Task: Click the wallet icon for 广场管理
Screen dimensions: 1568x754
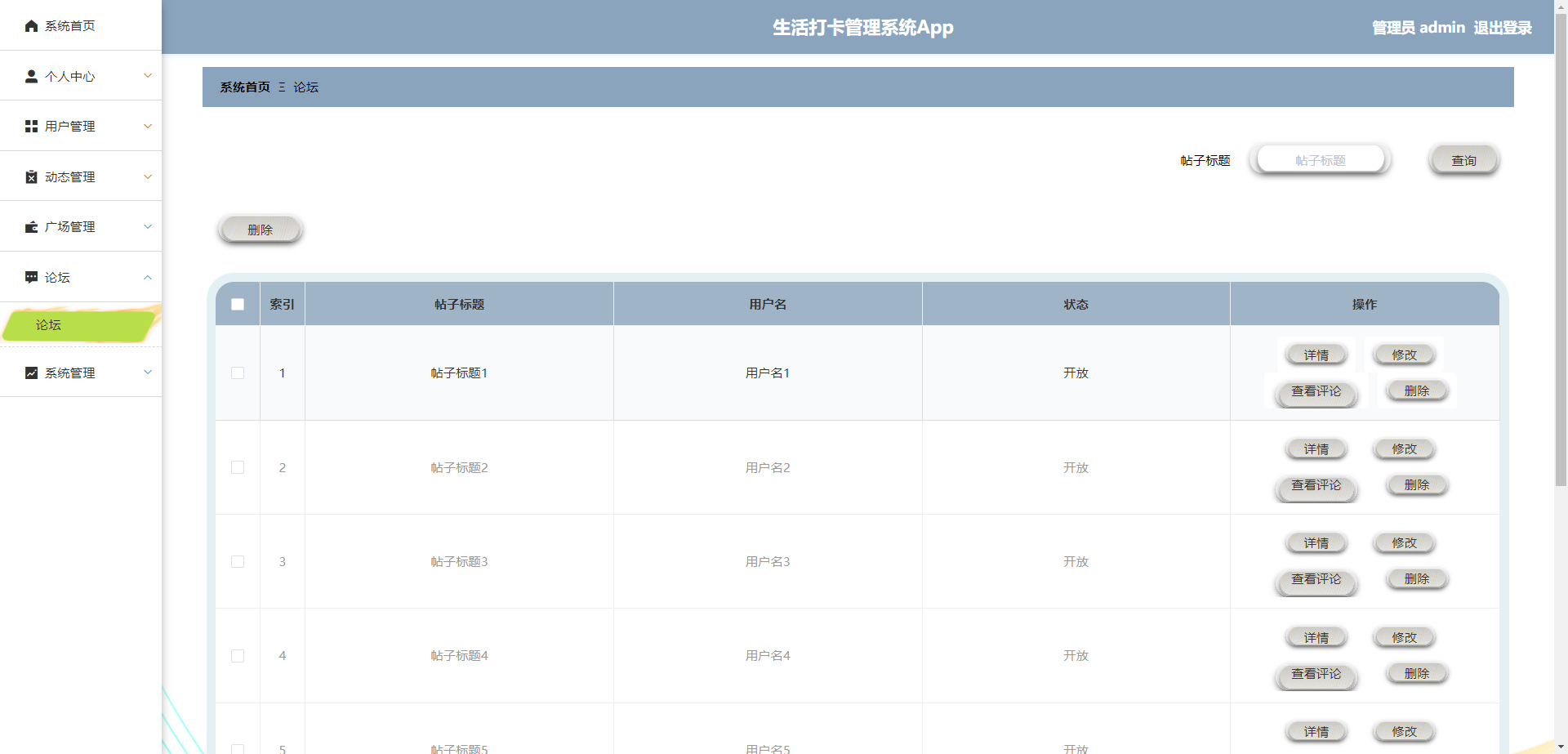Action: coord(31,227)
